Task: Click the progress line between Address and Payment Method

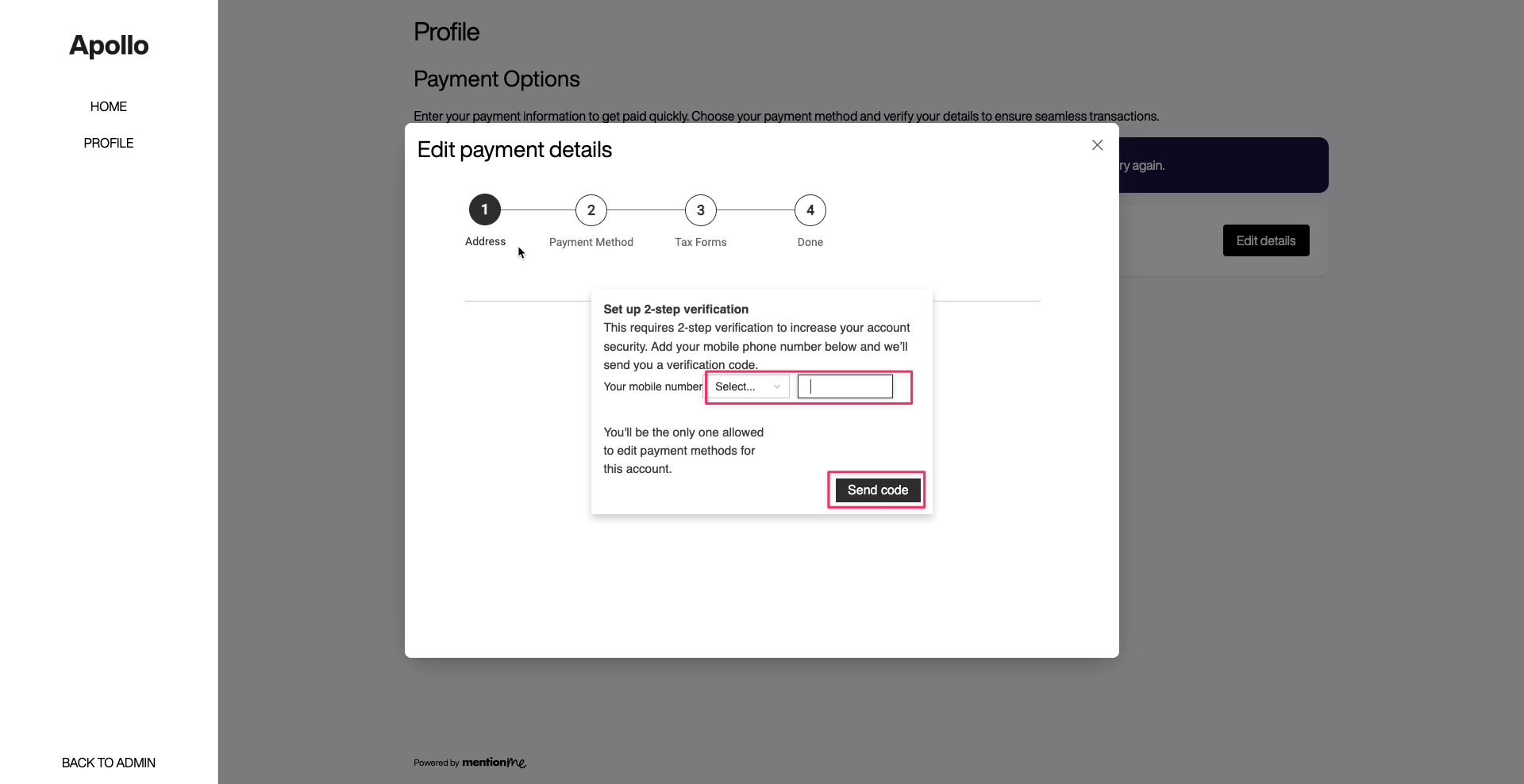Action: 537,209
